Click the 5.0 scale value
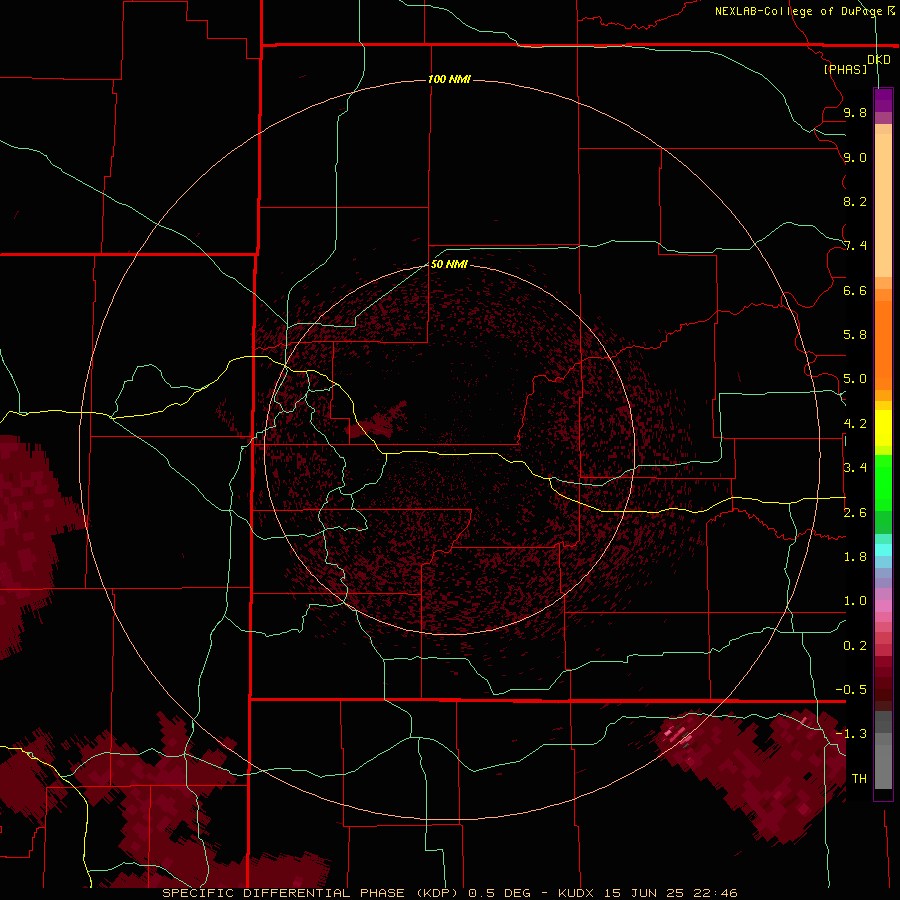 (x=855, y=379)
